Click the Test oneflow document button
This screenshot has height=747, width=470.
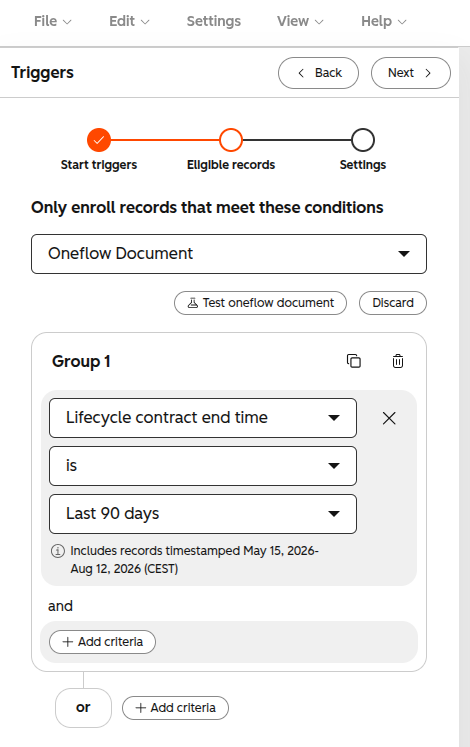(260, 303)
